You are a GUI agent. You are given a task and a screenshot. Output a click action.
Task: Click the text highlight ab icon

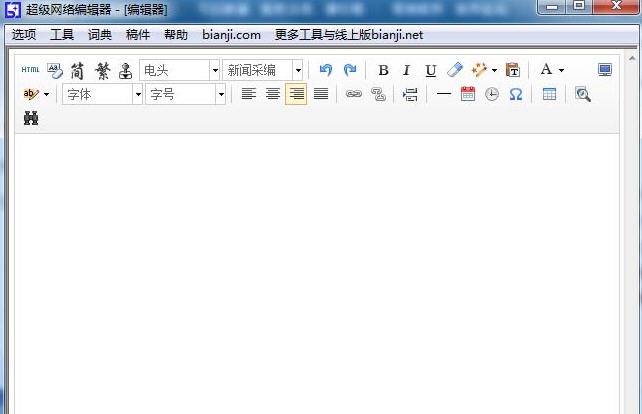(31, 94)
